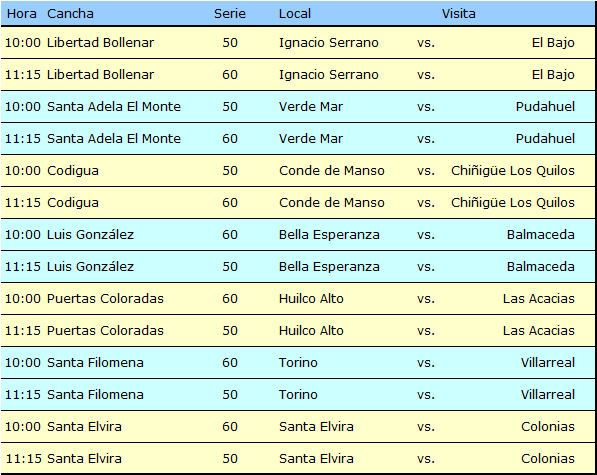Click Balmaceda in the 11:15 row
This screenshot has height=475, width=597.
point(541,266)
